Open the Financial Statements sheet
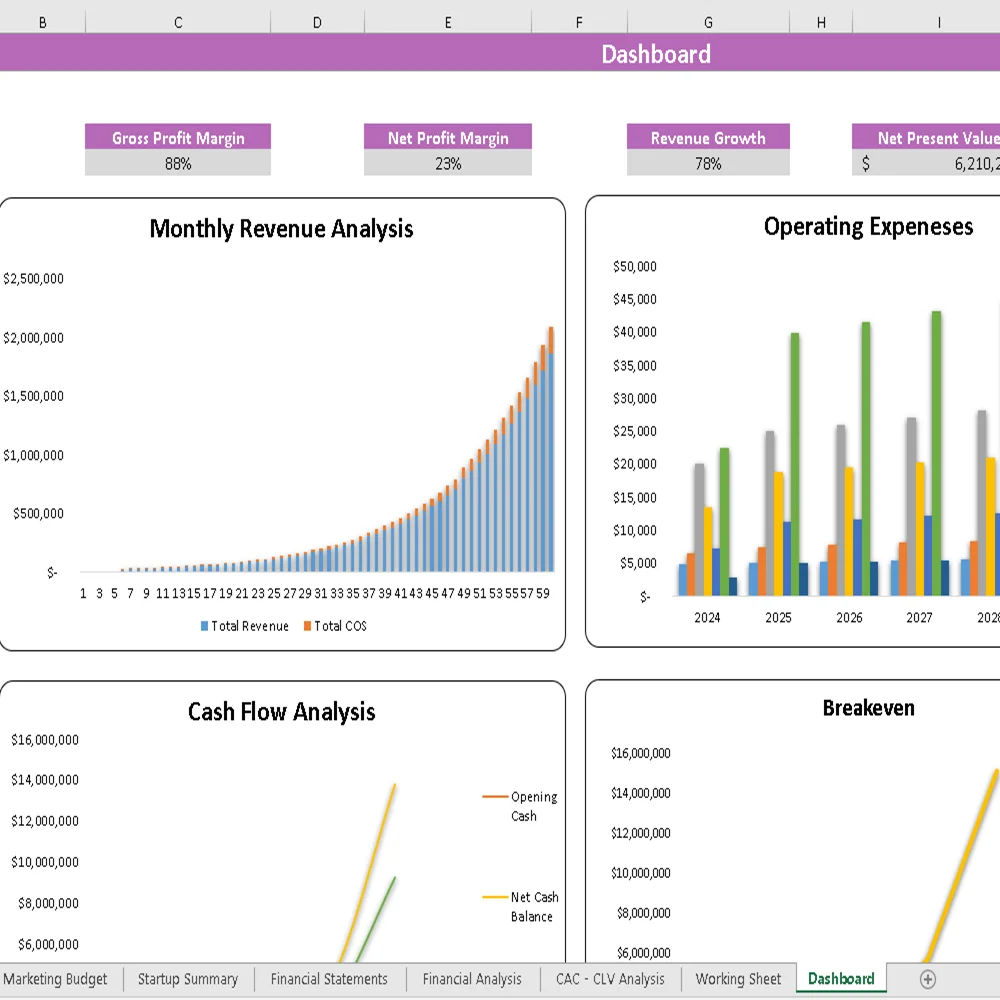This screenshot has width=1000, height=1000. (x=330, y=979)
